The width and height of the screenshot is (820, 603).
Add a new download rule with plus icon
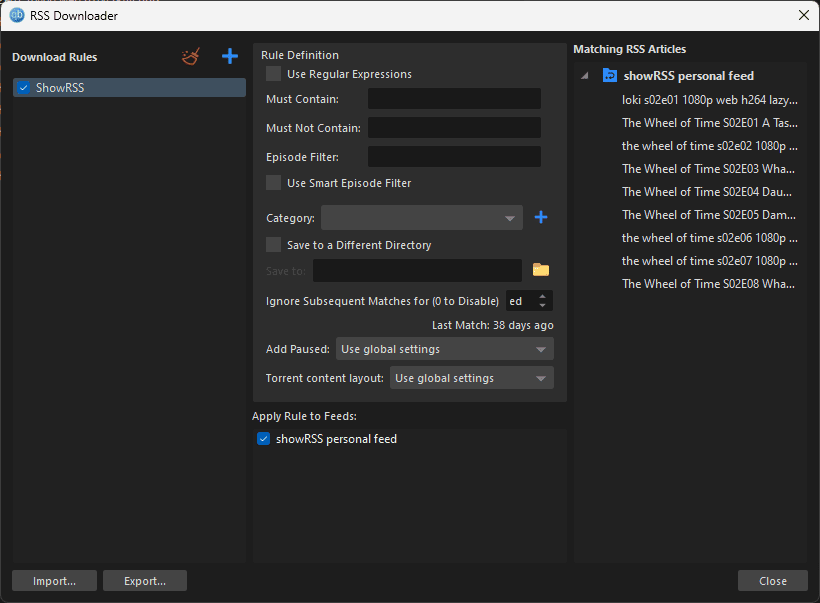230,56
